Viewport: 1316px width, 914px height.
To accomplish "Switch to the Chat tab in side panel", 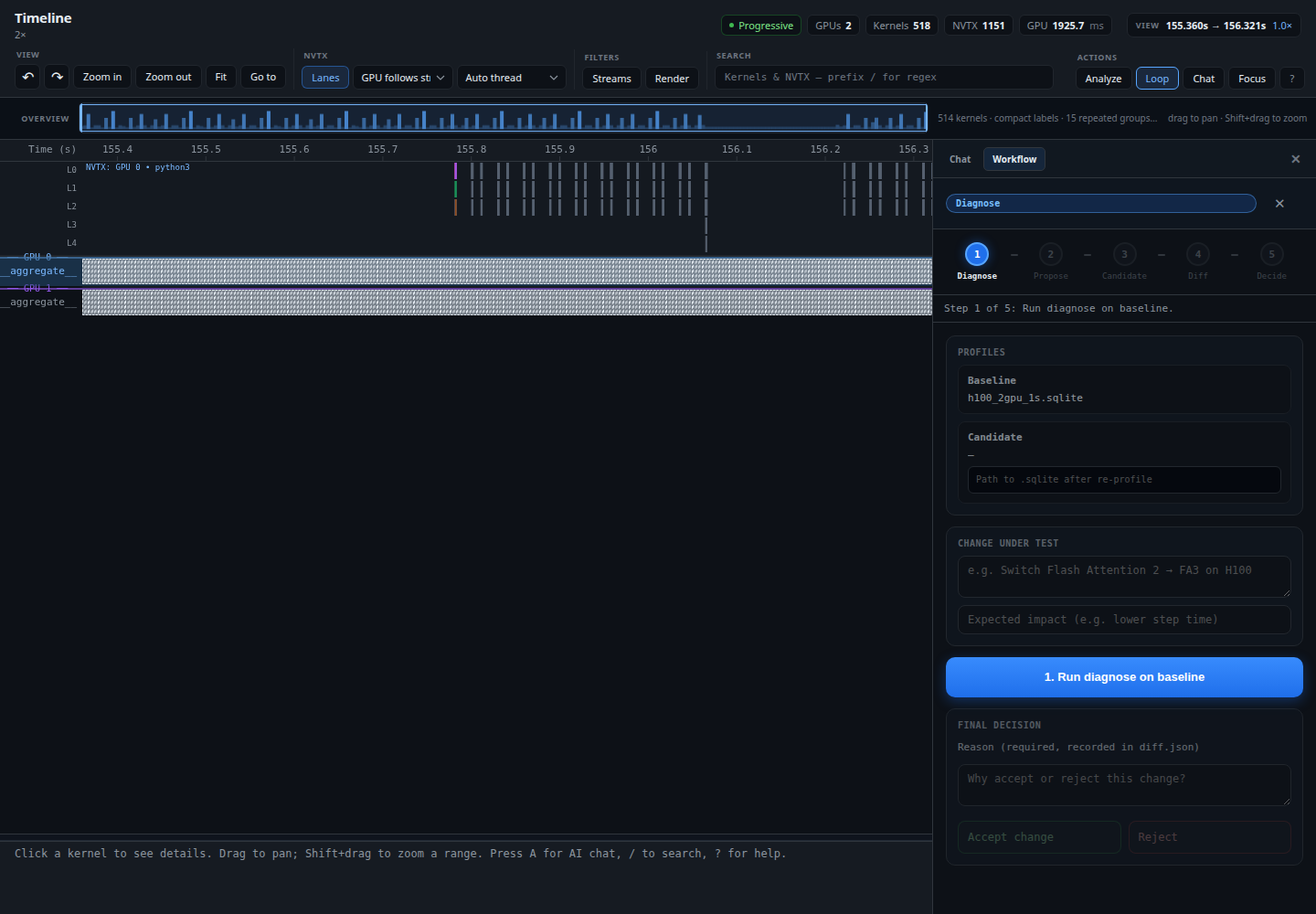I will coord(960,159).
